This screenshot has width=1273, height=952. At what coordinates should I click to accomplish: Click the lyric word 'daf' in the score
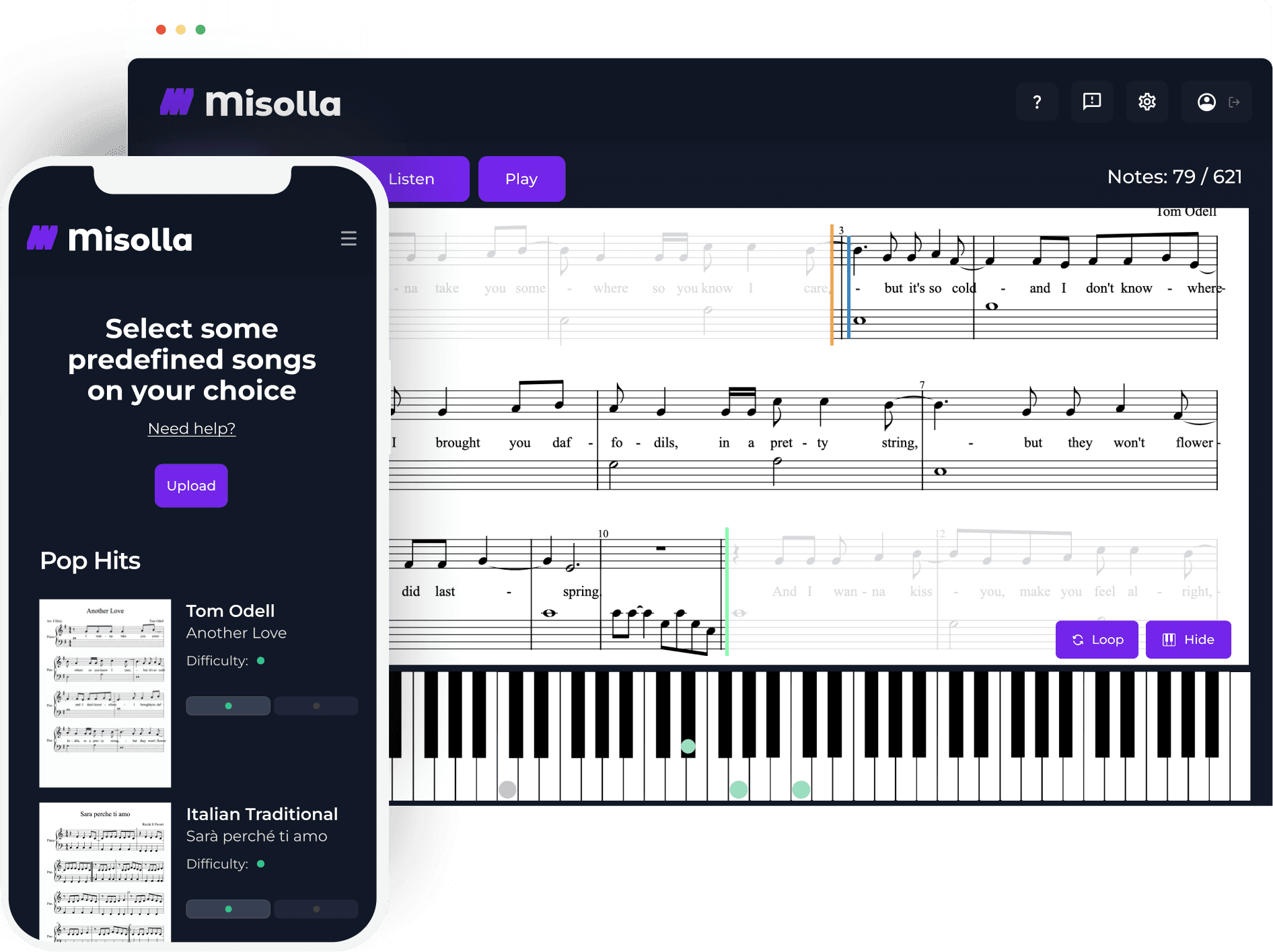click(x=562, y=443)
